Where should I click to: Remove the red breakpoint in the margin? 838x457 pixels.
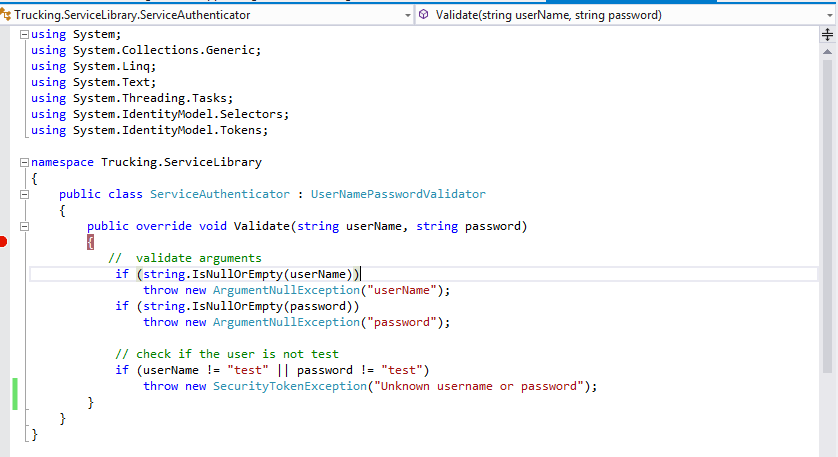pos(3,242)
